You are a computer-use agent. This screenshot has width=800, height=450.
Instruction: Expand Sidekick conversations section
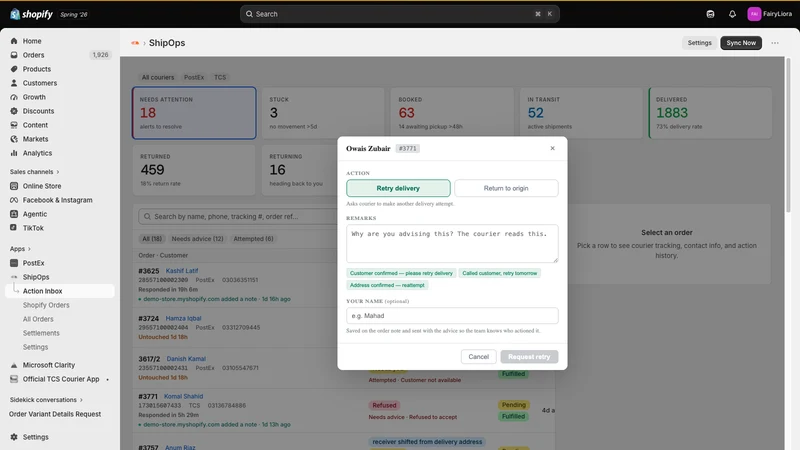point(46,400)
